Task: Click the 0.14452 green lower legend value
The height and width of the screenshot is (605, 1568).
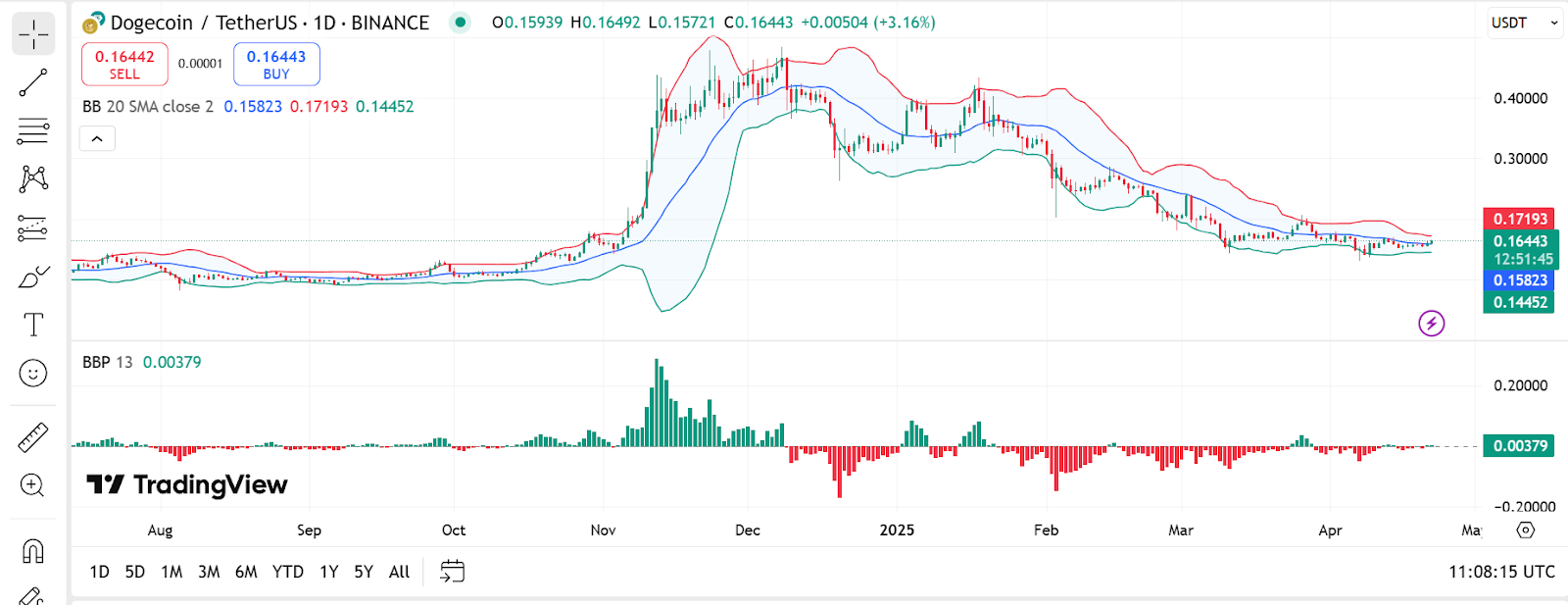Action: pyautogui.click(x=384, y=106)
